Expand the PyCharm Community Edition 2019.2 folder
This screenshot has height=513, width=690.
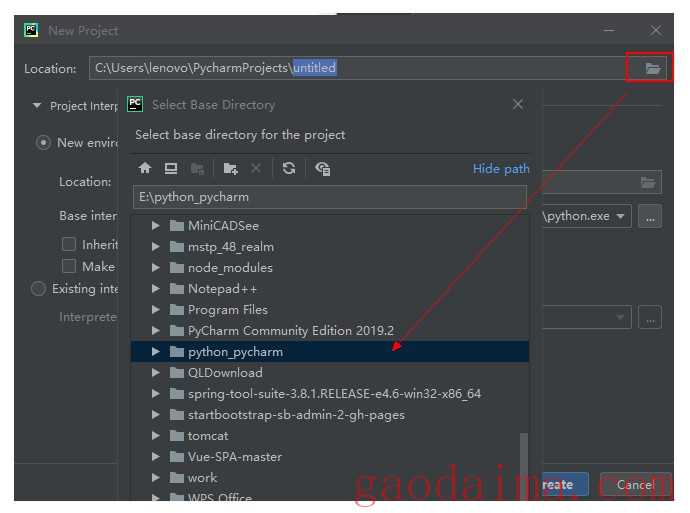pyautogui.click(x=155, y=330)
